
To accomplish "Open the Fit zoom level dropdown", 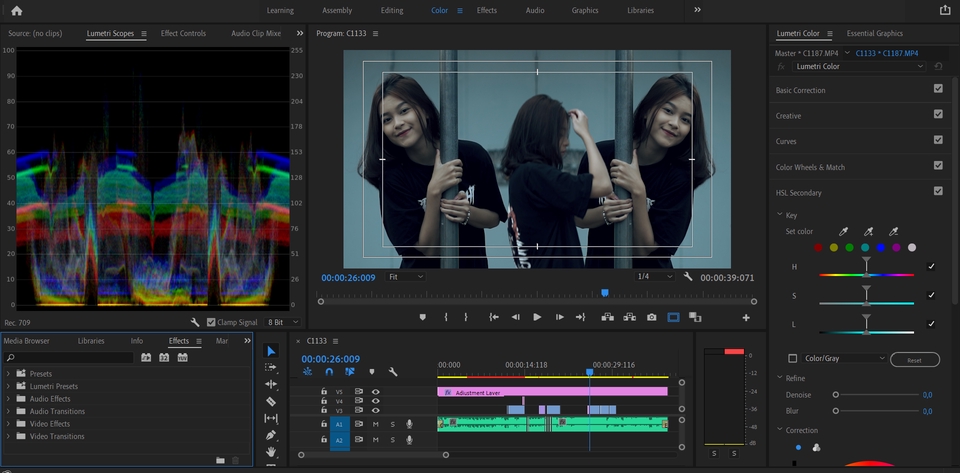I will point(405,277).
